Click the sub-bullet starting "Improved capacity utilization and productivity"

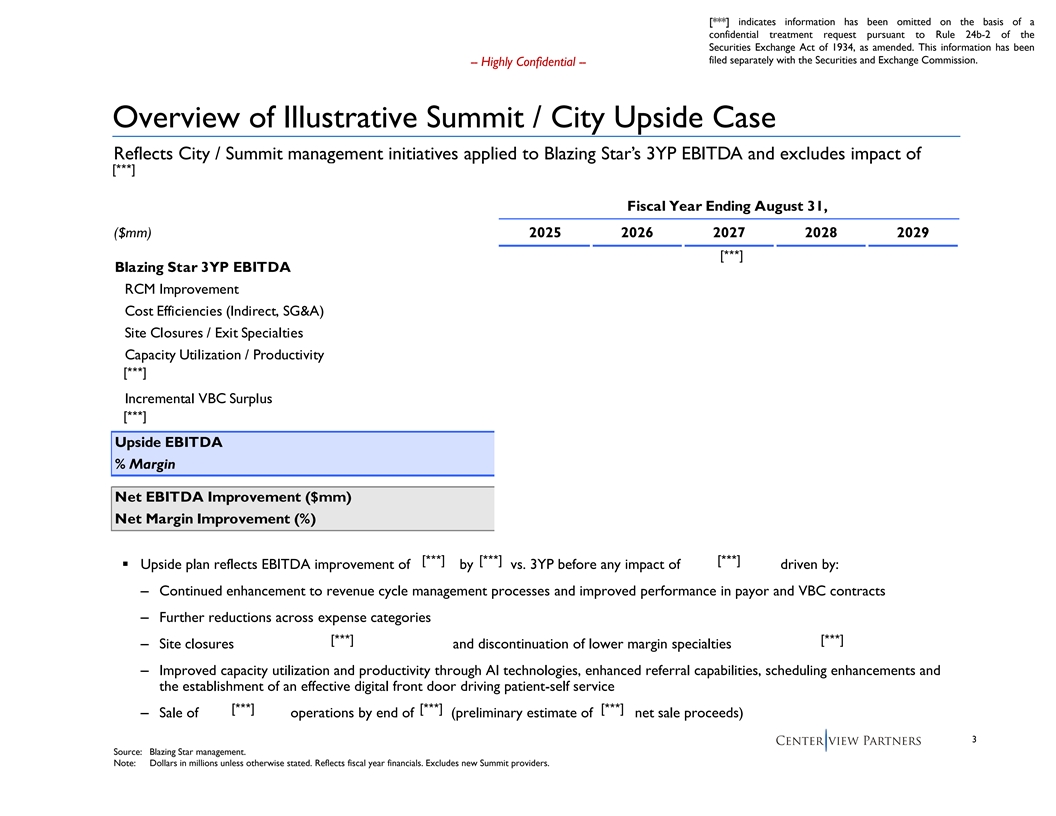[550, 679]
